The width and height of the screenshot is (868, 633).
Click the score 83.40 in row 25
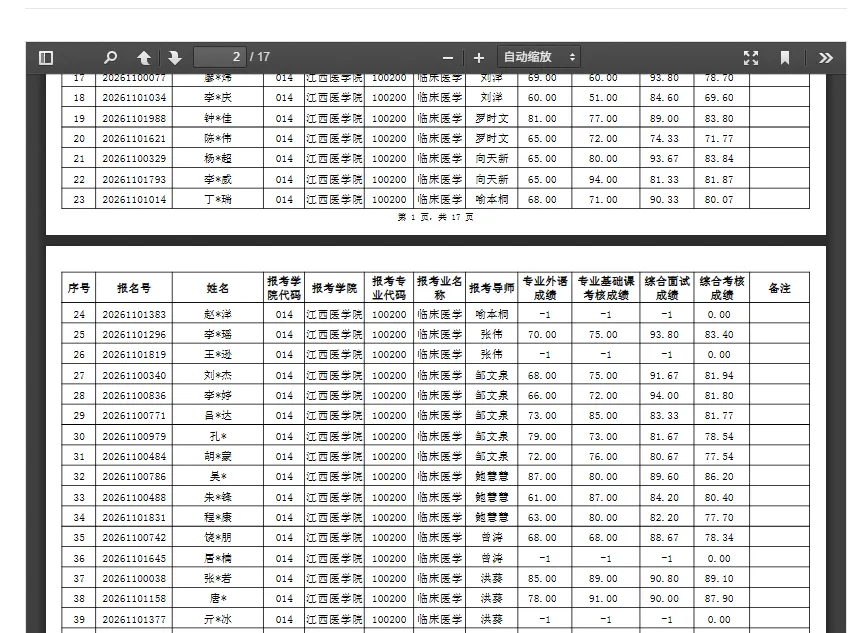point(719,334)
